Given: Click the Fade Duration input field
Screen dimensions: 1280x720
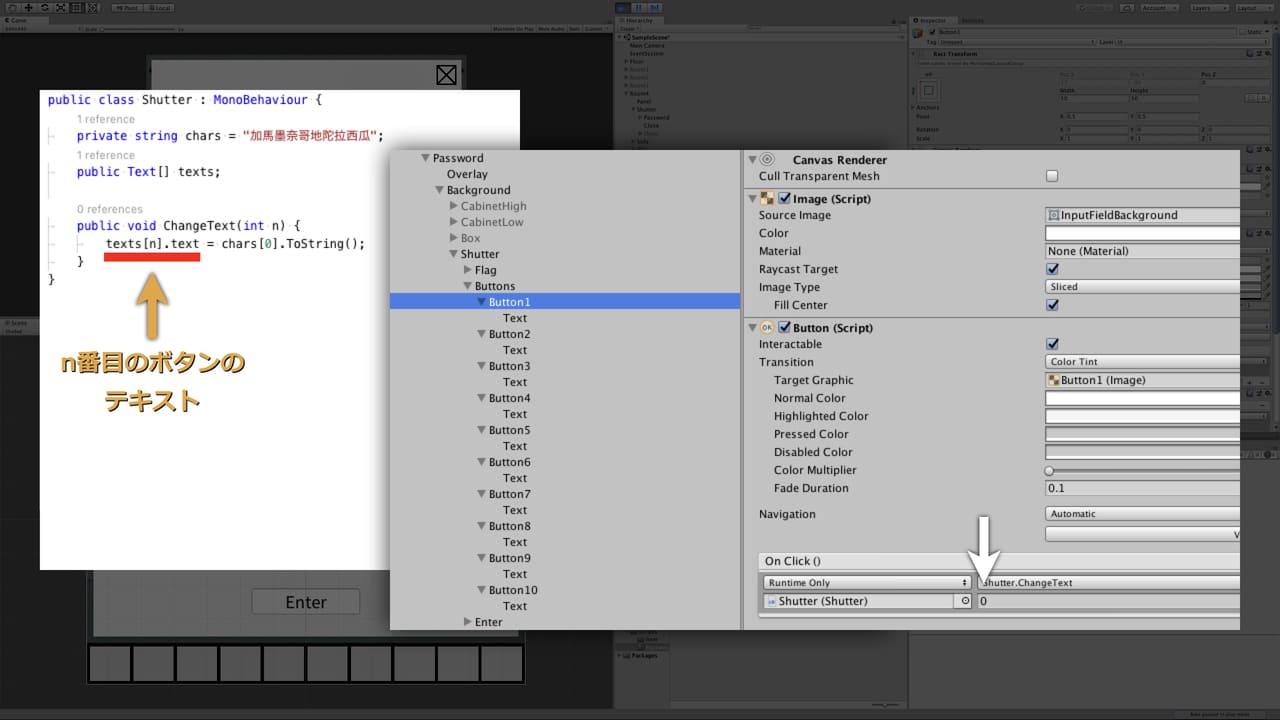Looking at the screenshot, I should tap(1142, 488).
